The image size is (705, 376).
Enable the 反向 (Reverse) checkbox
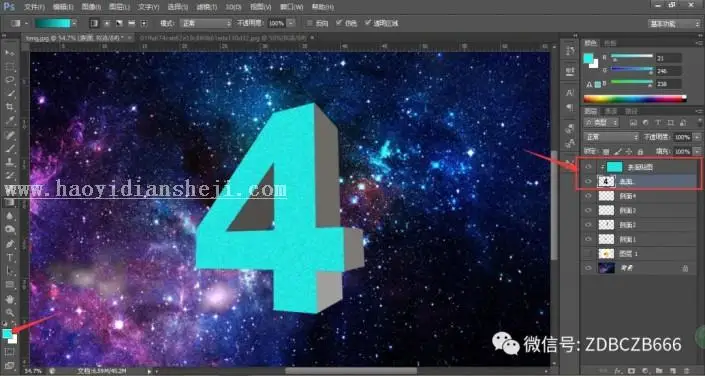click(309, 23)
